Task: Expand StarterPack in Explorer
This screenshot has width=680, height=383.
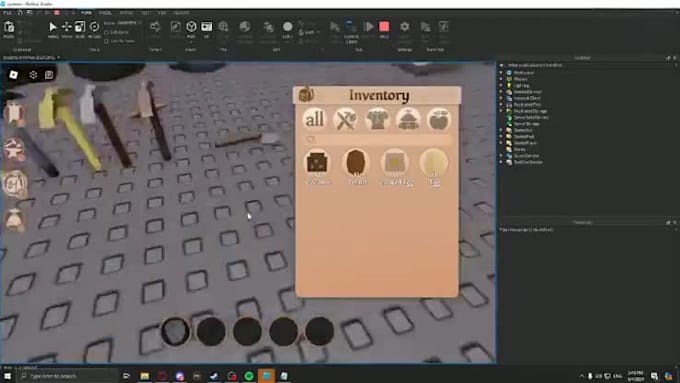Action: tap(501, 136)
